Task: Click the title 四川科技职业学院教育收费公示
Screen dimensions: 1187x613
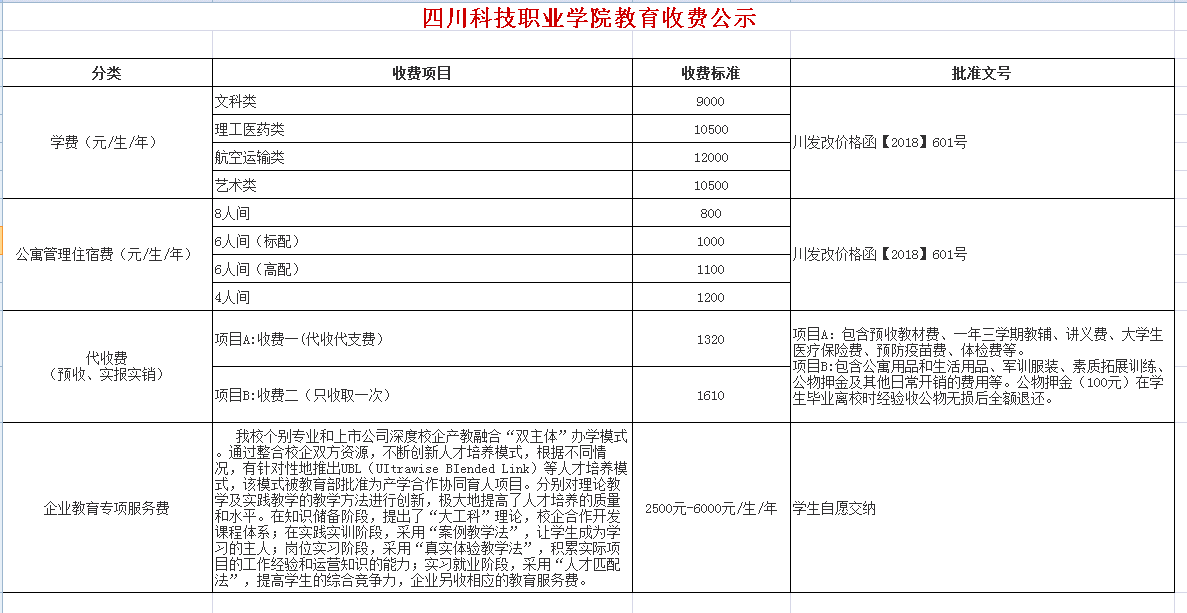Action: point(589,16)
